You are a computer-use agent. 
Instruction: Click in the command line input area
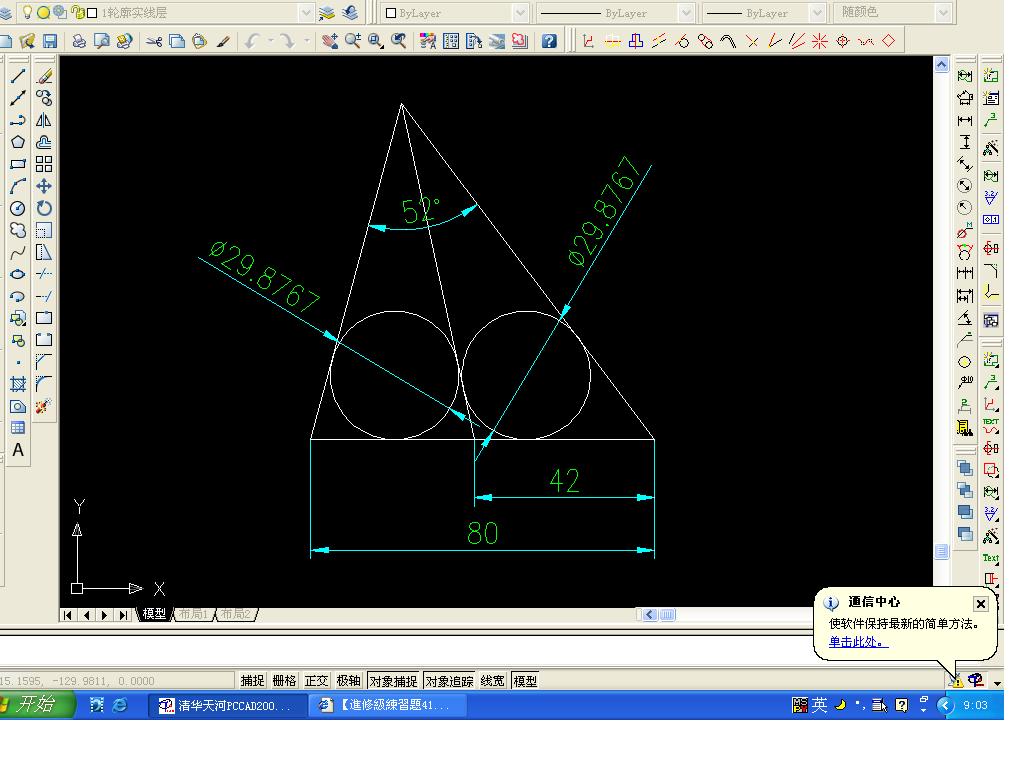(x=405, y=650)
